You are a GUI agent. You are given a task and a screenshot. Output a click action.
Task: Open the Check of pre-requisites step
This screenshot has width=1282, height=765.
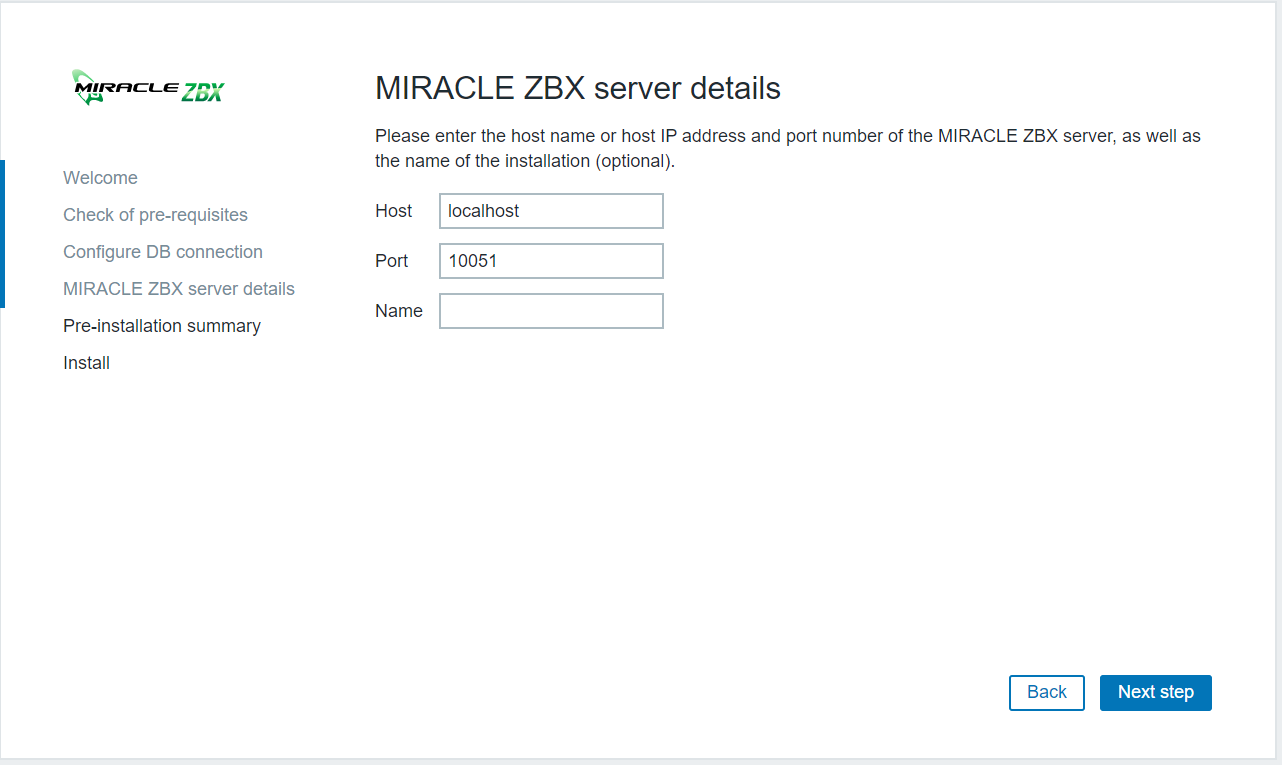coord(155,215)
